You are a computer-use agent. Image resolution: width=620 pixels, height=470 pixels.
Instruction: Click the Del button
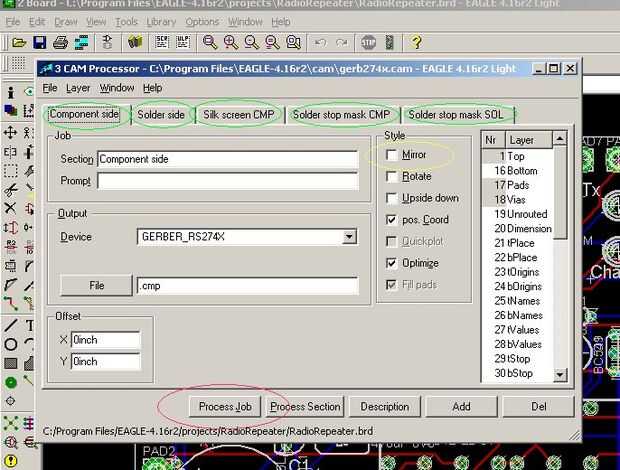coord(539,407)
